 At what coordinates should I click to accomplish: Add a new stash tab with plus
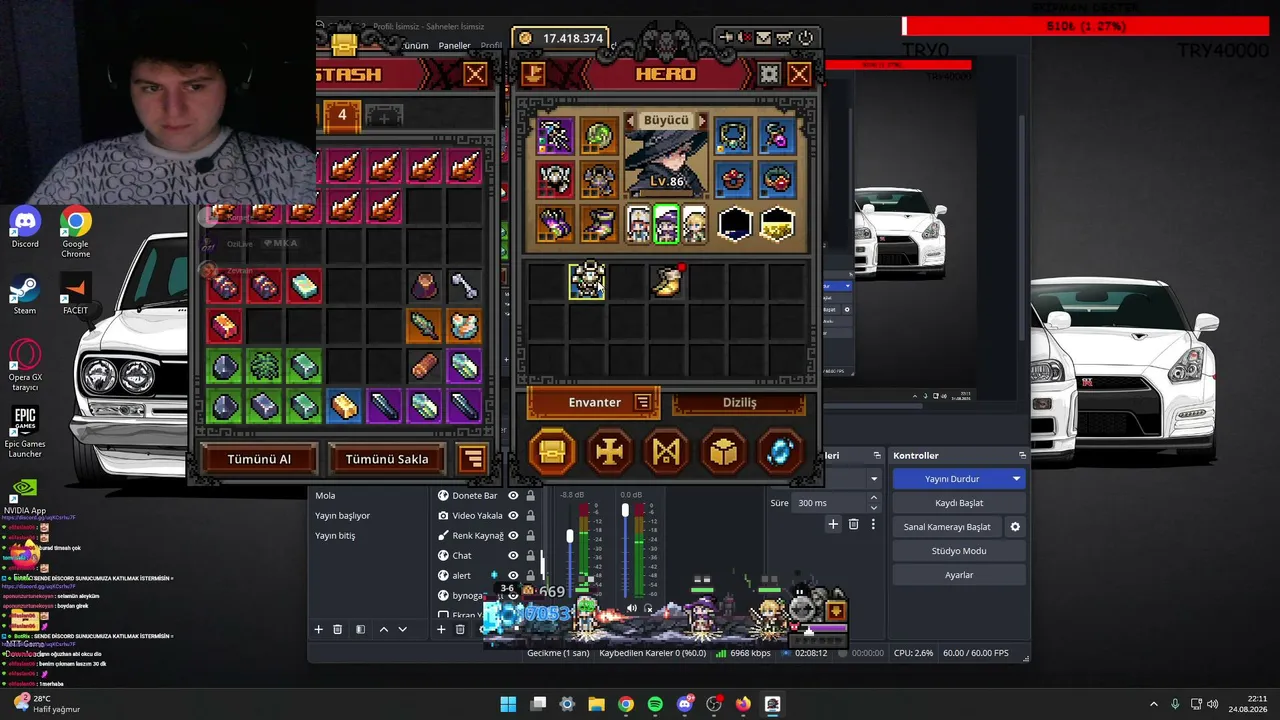coord(384,116)
